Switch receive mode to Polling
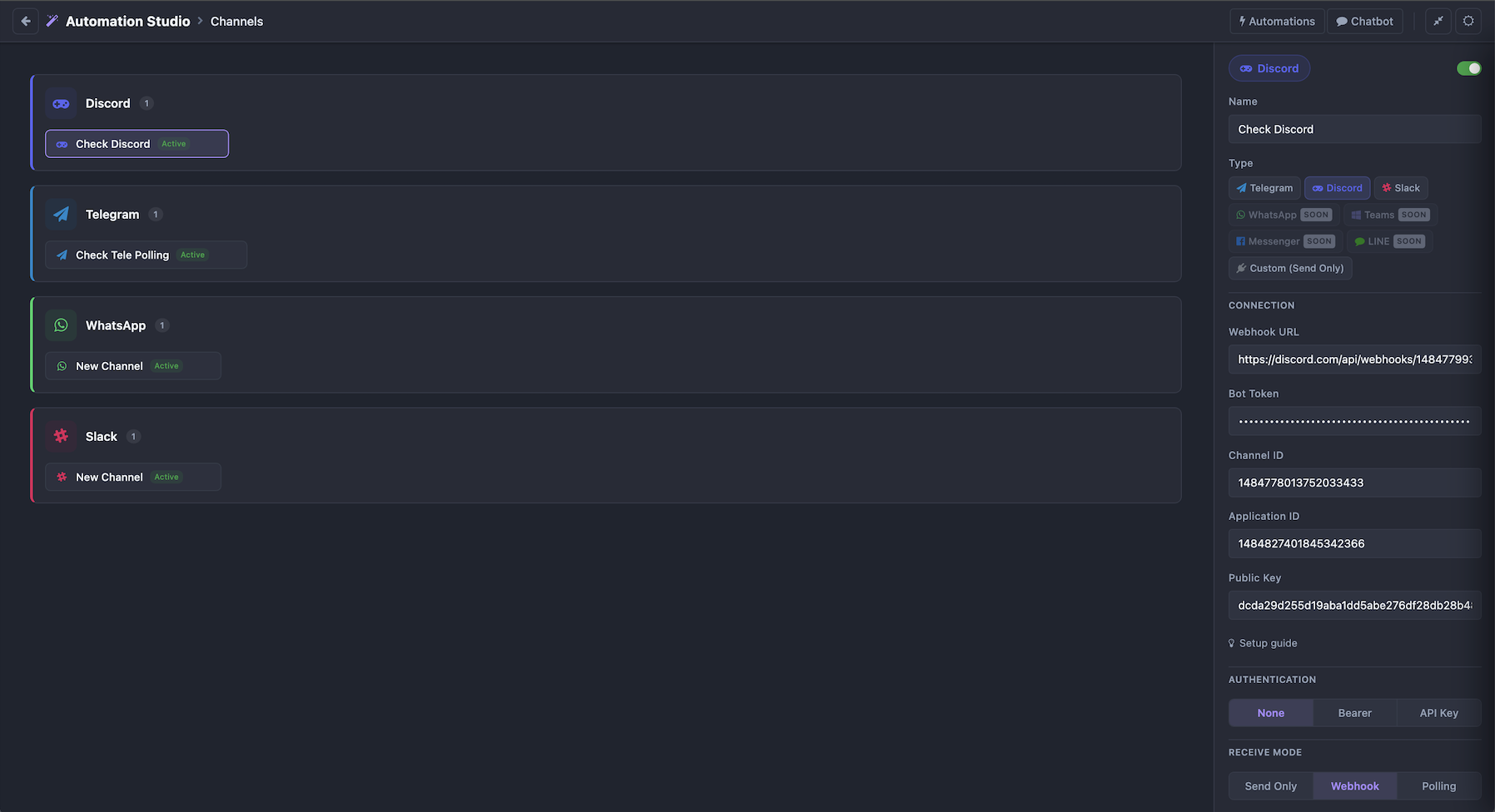The height and width of the screenshot is (812, 1495). pyautogui.click(x=1438, y=785)
